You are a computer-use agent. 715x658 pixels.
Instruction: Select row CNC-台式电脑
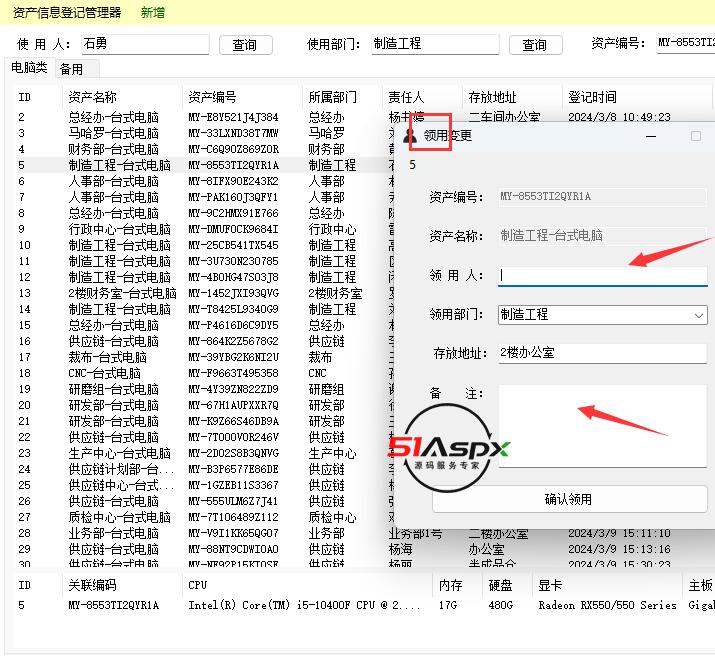[x=104, y=373]
